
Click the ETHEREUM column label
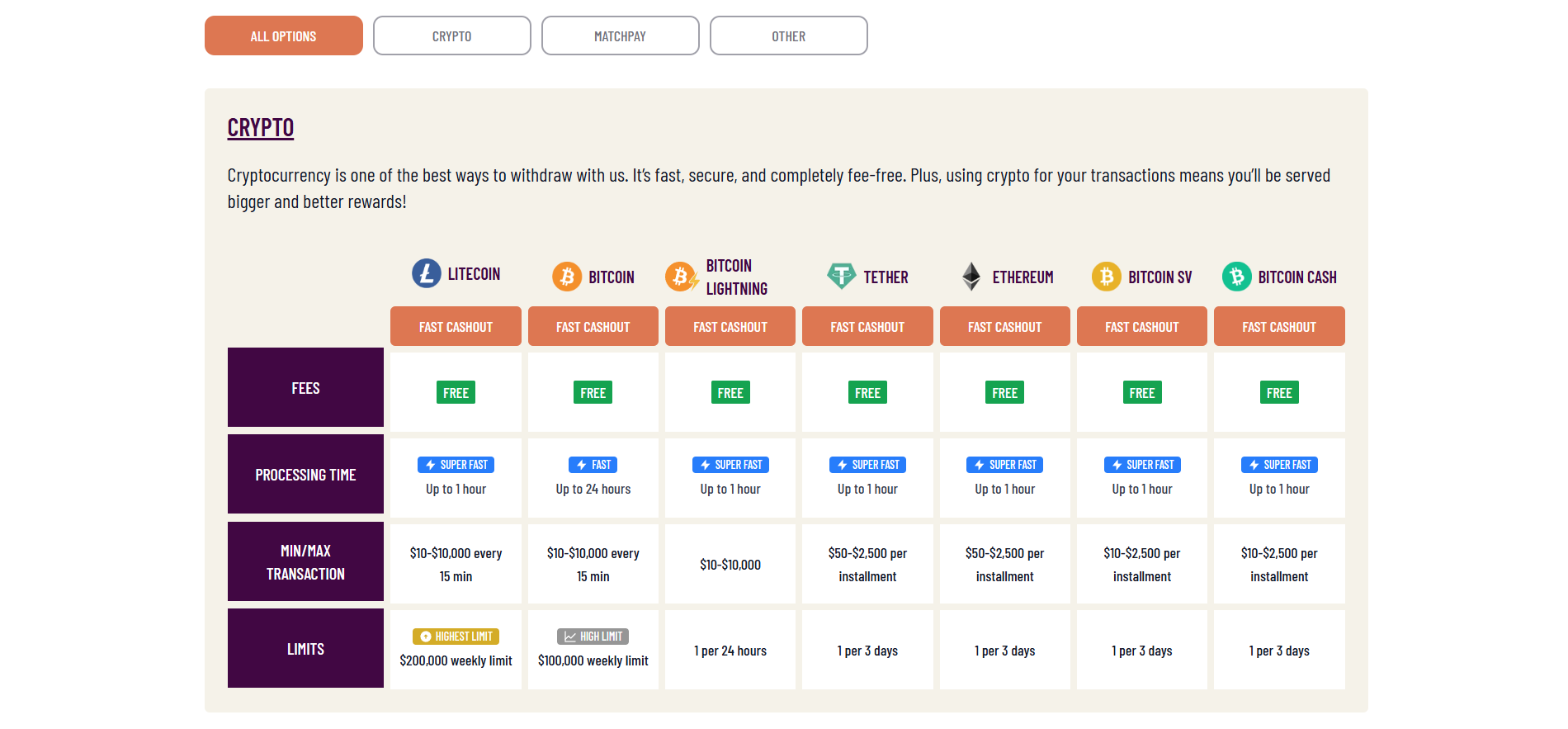pyautogui.click(x=1023, y=277)
